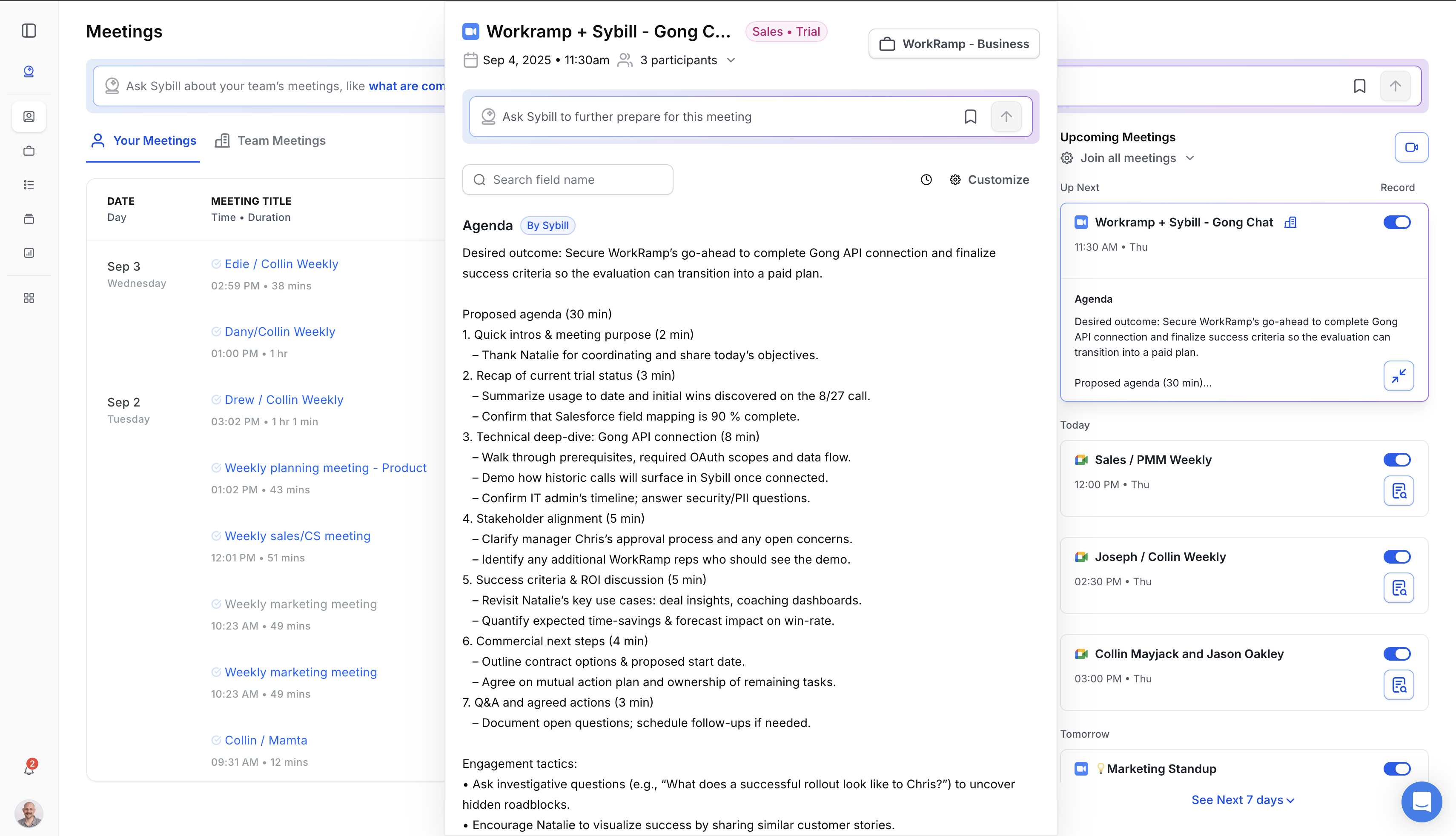The width and height of the screenshot is (1456, 836).
Task: Expand See Next 7 days
Action: click(1242, 800)
